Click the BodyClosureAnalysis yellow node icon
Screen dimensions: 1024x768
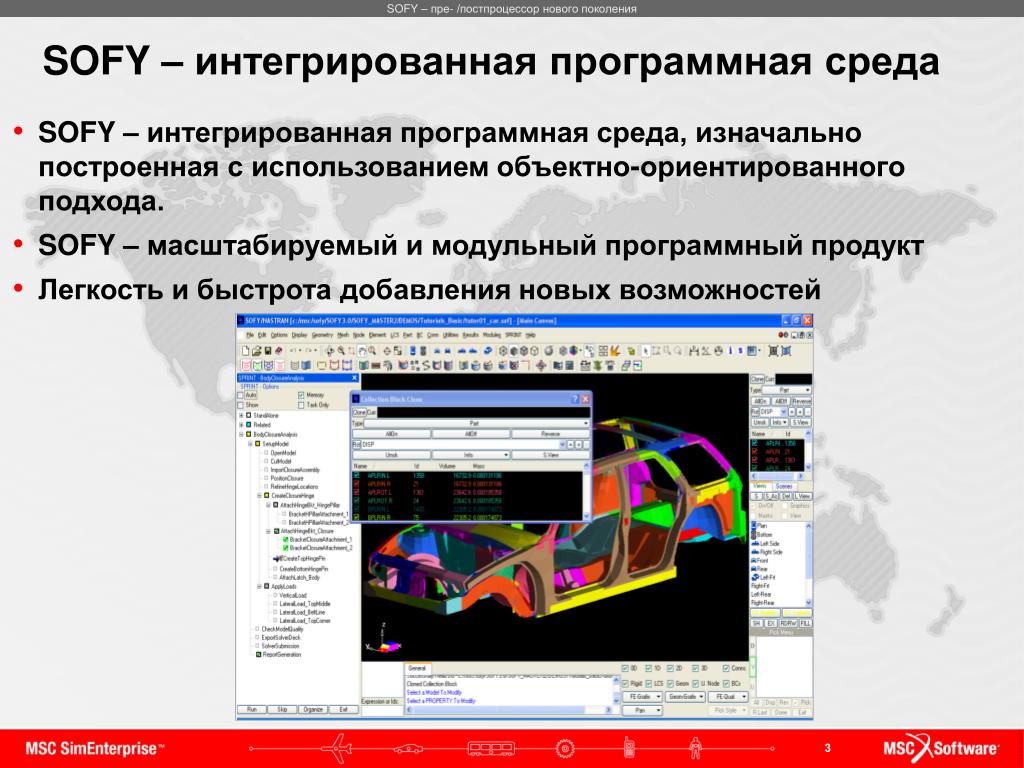pyautogui.click(x=248, y=434)
